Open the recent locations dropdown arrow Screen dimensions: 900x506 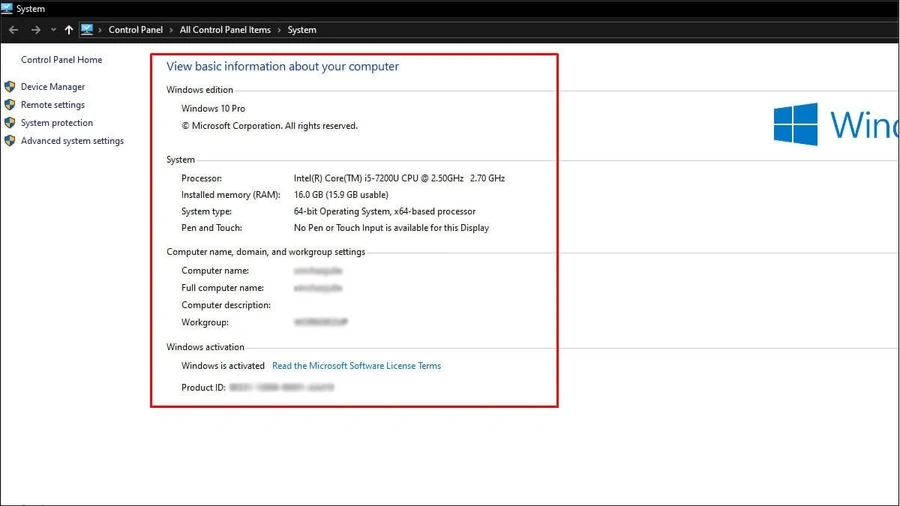53,30
